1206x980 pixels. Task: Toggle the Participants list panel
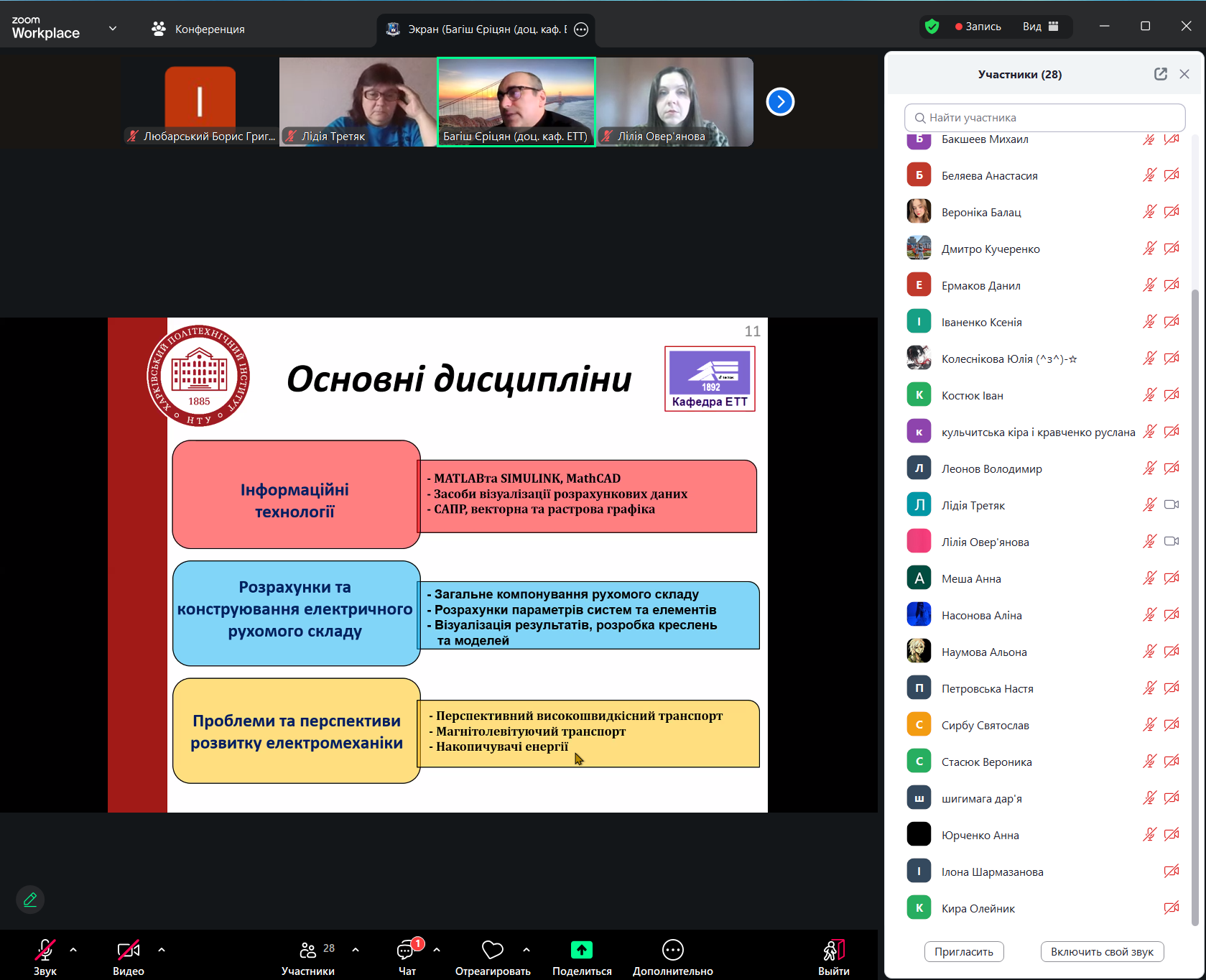tap(308, 951)
